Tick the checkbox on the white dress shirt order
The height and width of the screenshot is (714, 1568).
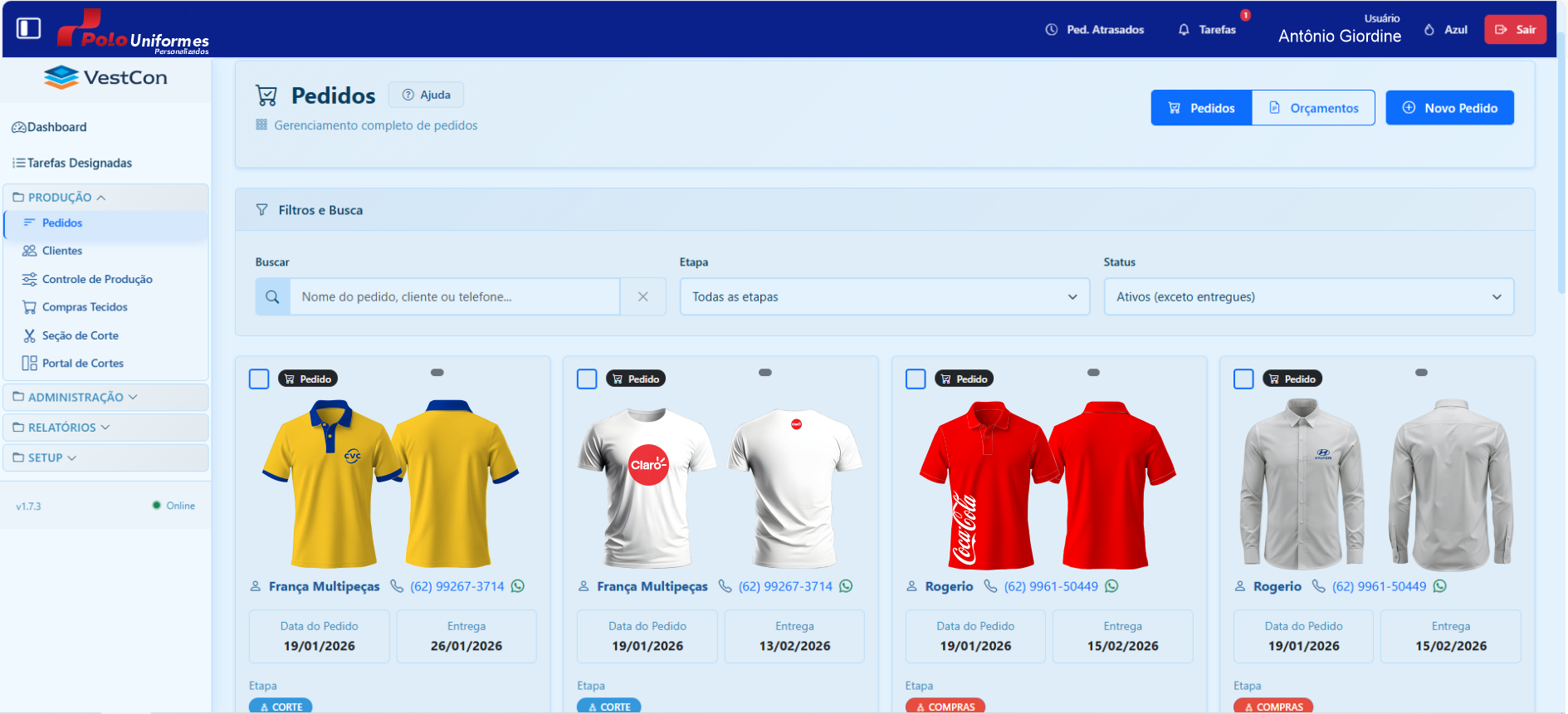(1243, 379)
